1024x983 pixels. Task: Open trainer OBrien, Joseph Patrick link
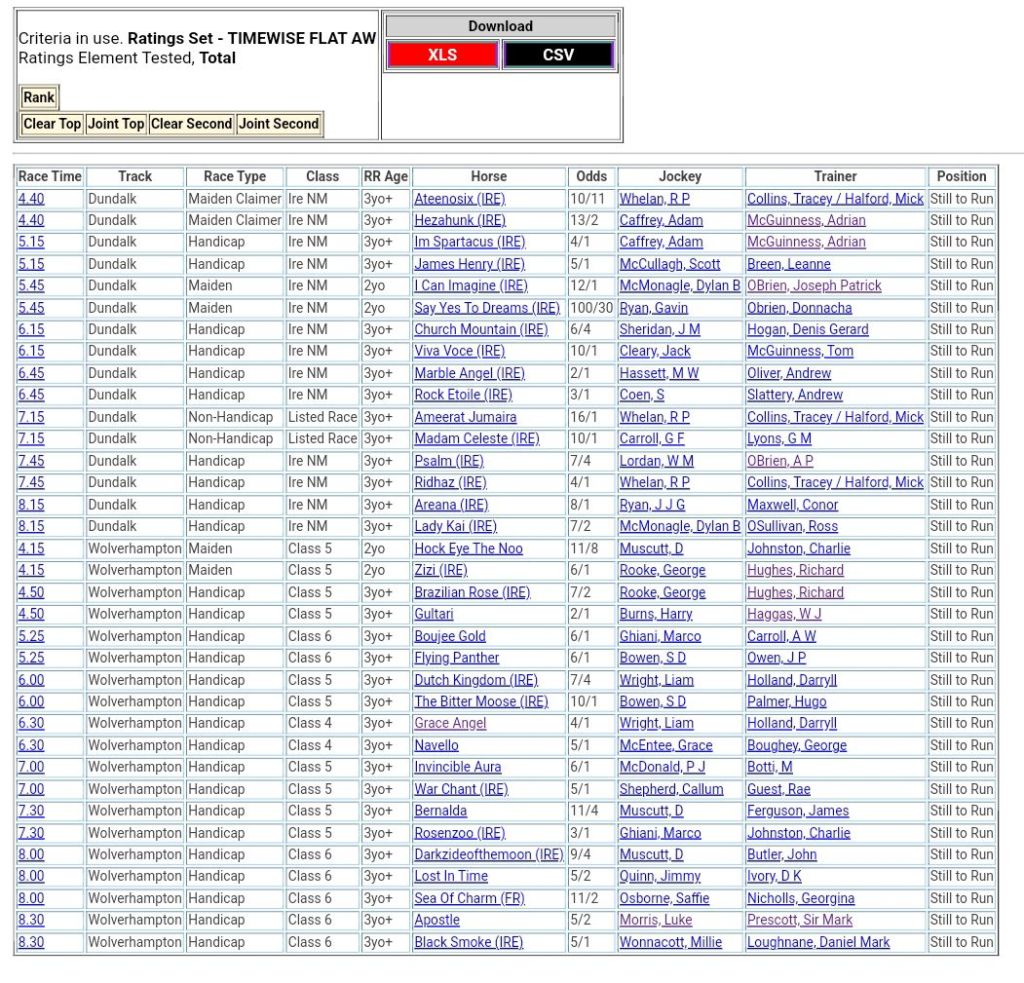point(814,286)
